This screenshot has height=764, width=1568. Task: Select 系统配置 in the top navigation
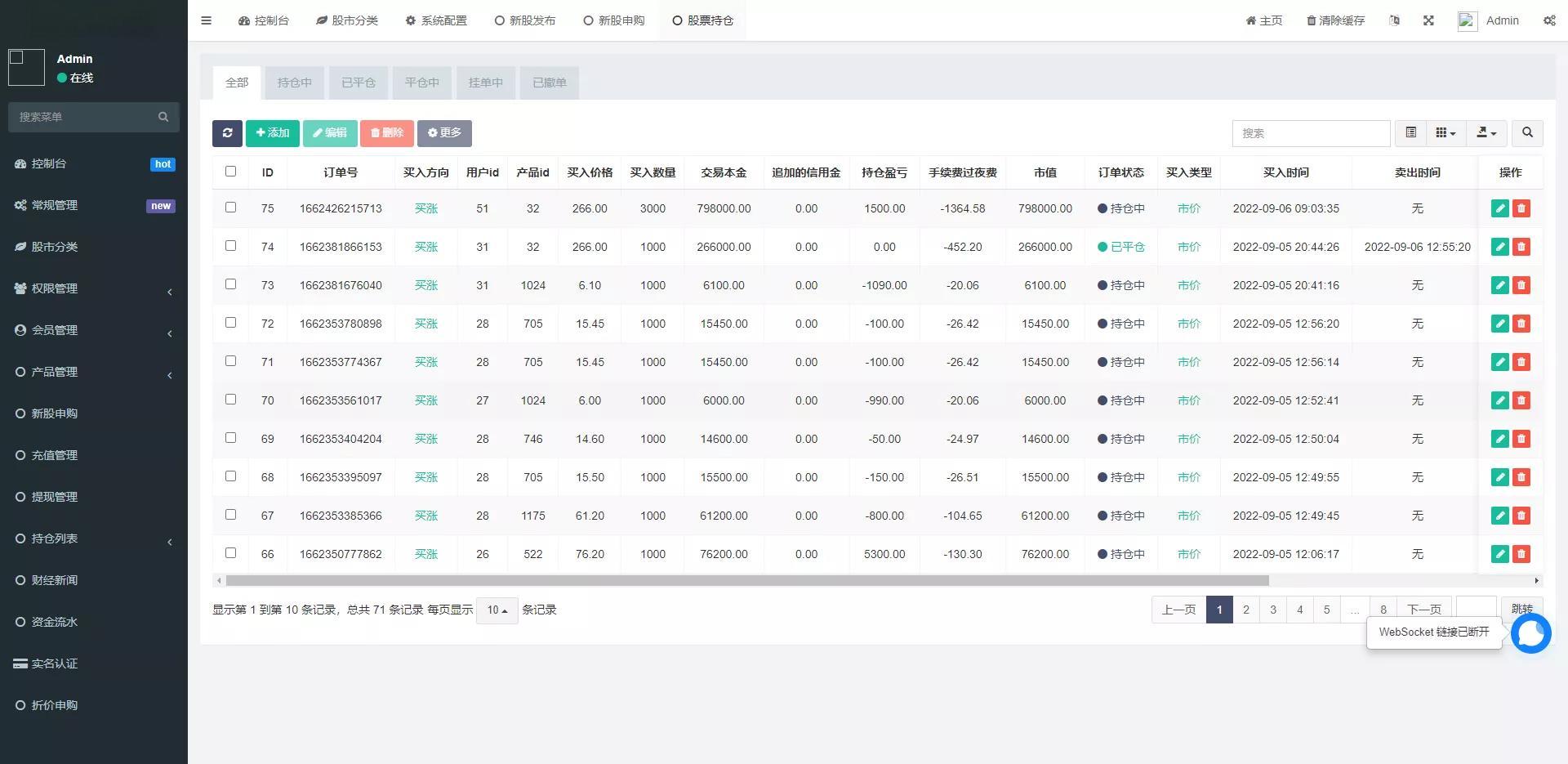437,20
